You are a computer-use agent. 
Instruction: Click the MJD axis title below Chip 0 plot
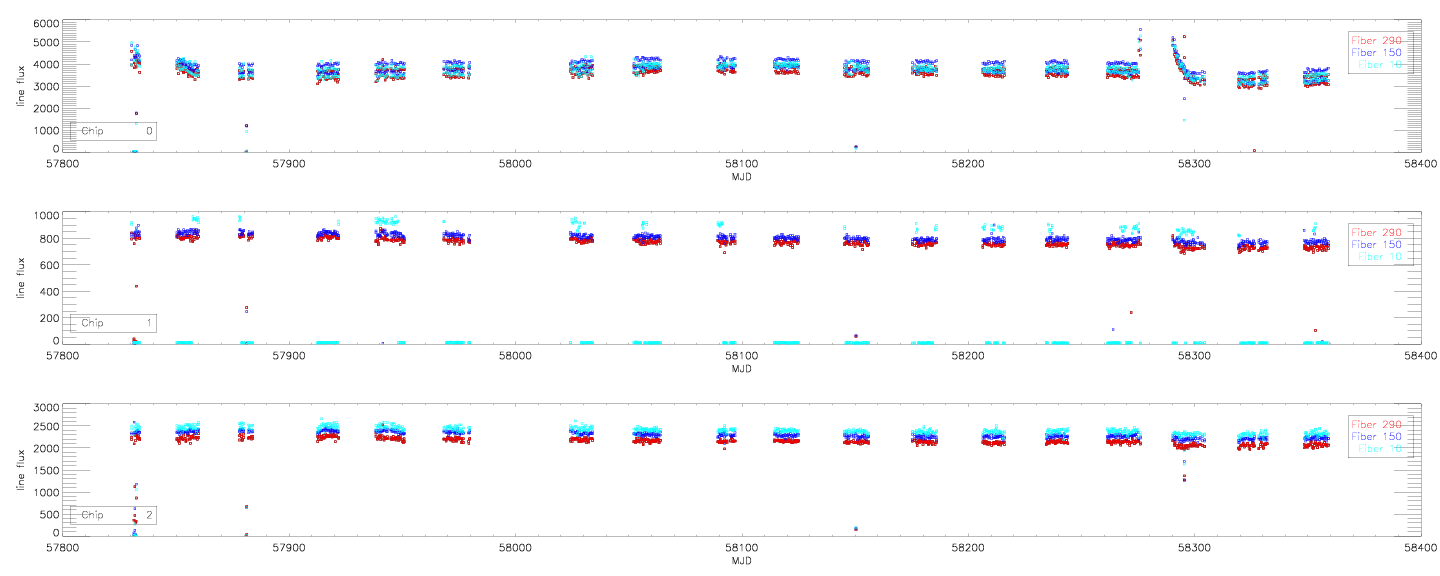pyautogui.click(x=741, y=177)
